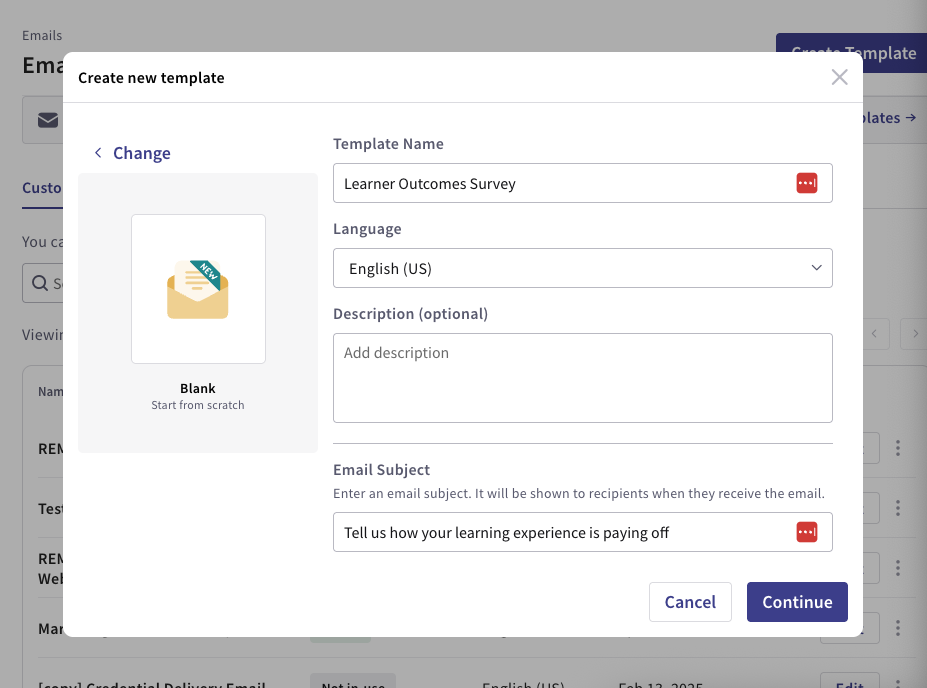Image resolution: width=927 pixels, height=688 pixels.
Task: Click the back chevron beside Change
Action: coord(98,153)
